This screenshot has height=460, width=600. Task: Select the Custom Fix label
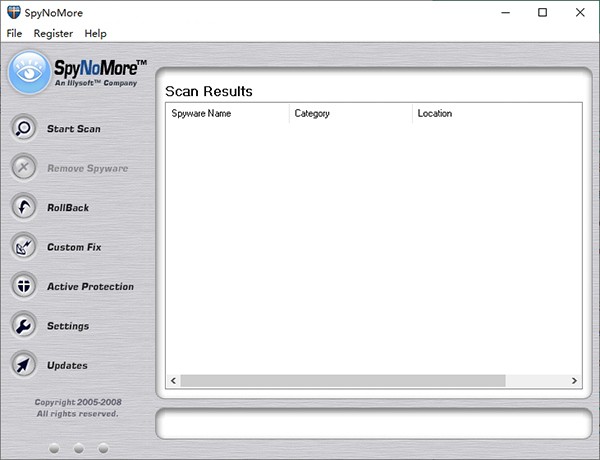[74, 247]
